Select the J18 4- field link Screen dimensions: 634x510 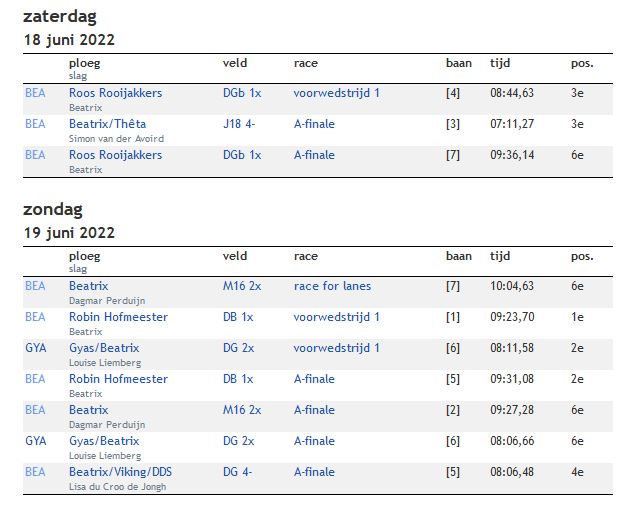click(x=239, y=124)
